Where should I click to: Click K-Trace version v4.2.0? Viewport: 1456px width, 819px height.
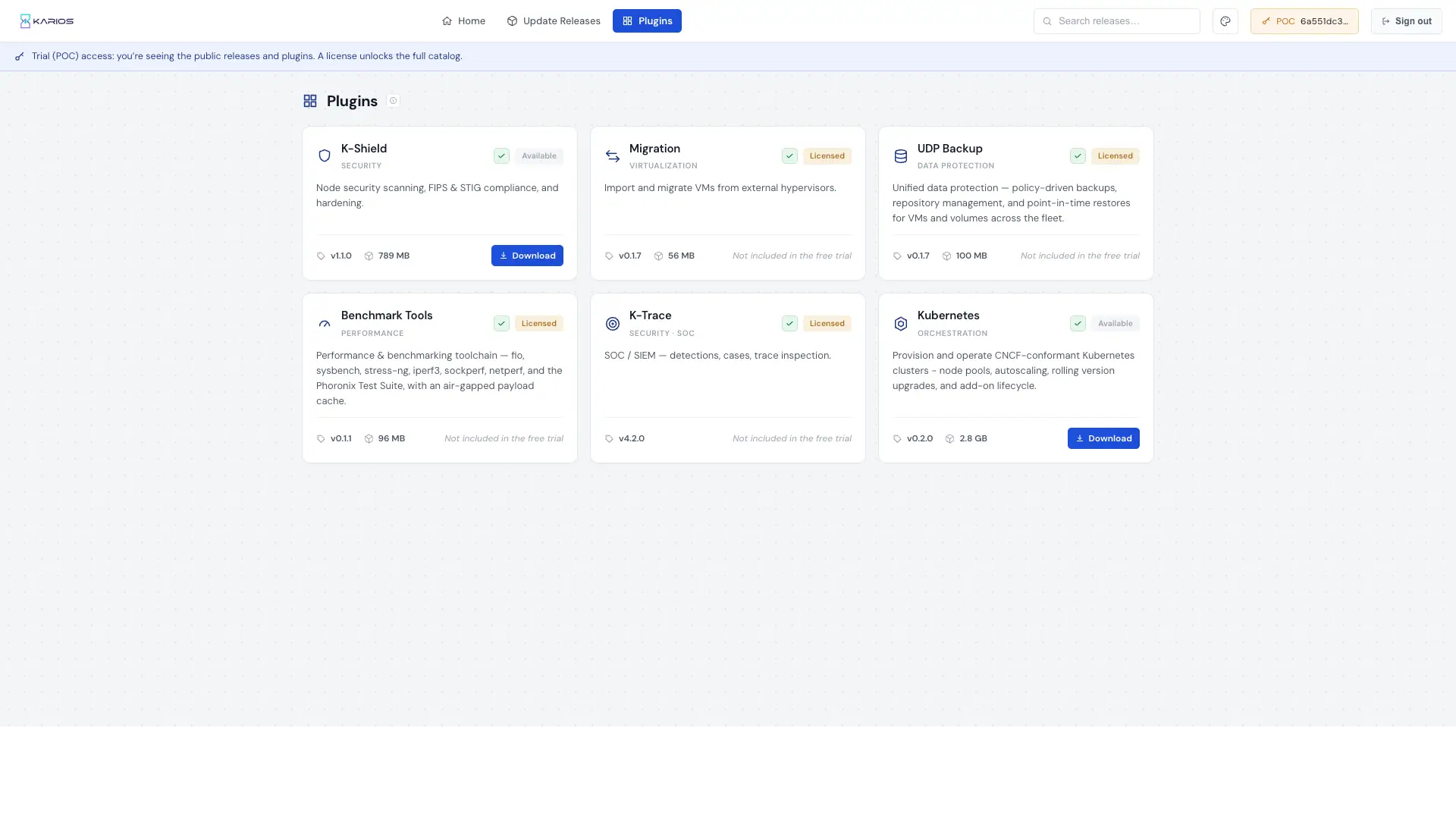pyautogui.click(x=632, y=439)
